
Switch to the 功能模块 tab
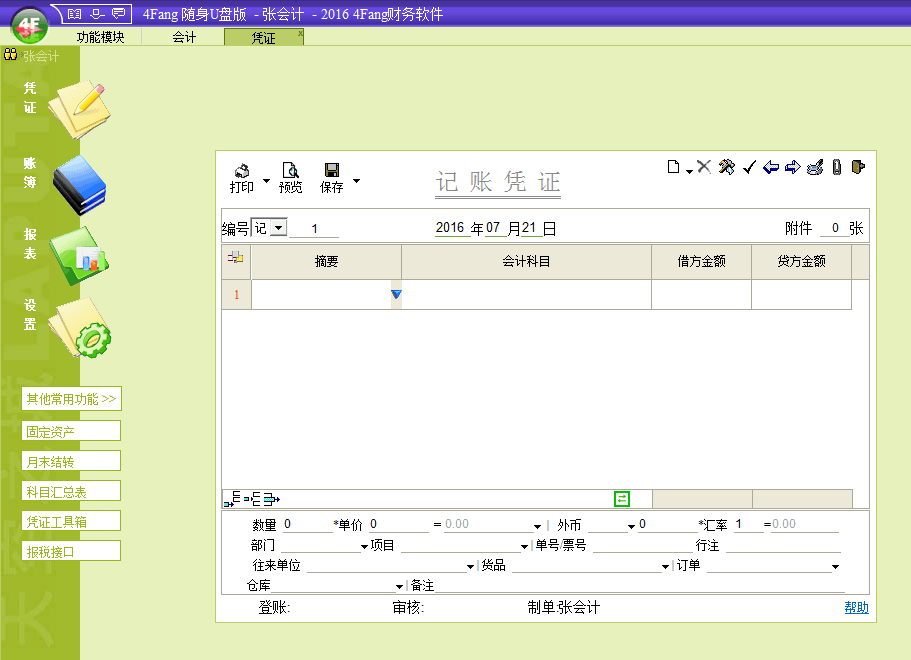tap(100, 37)
